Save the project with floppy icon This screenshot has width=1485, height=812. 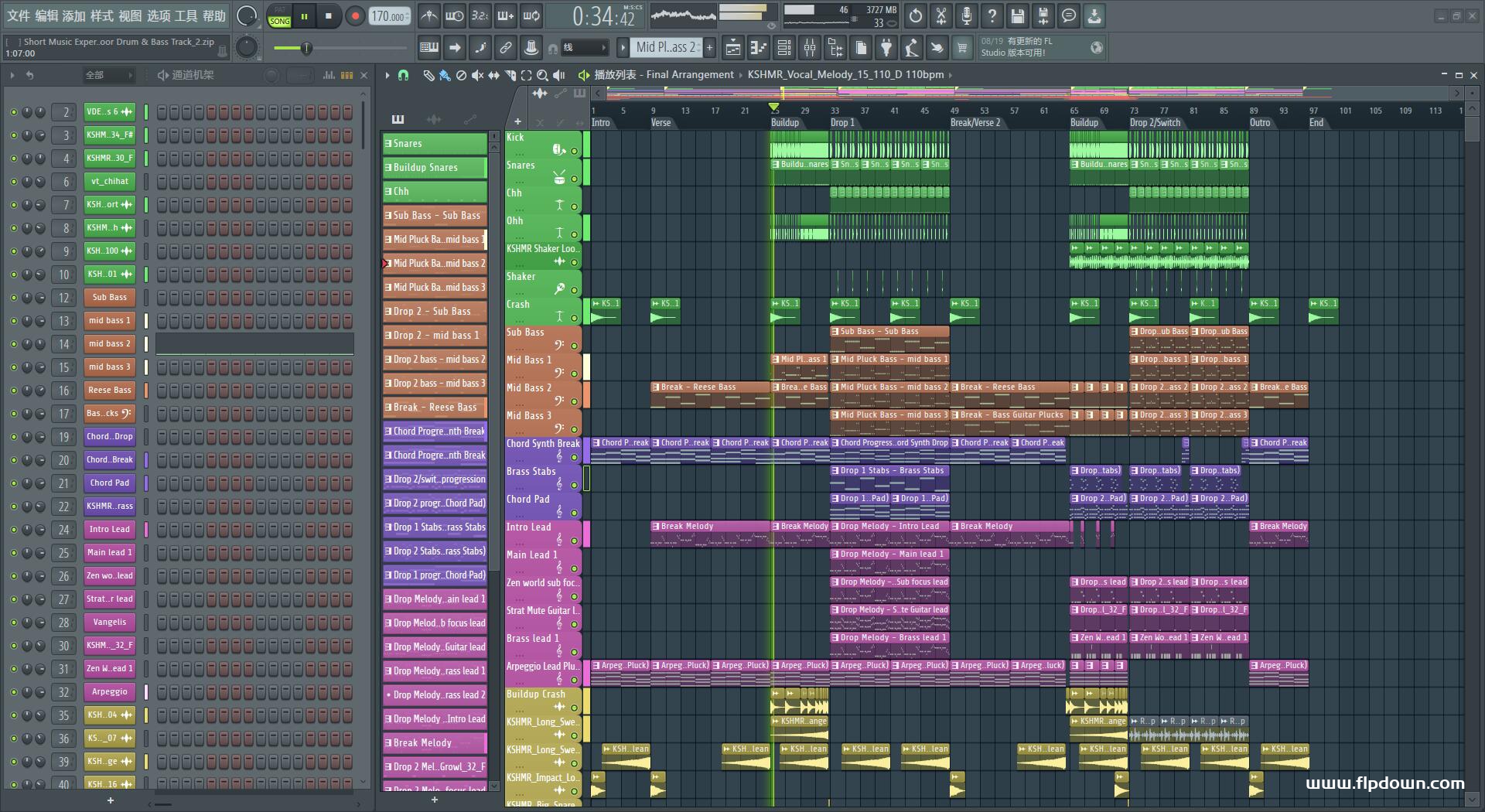(1018, 15)
